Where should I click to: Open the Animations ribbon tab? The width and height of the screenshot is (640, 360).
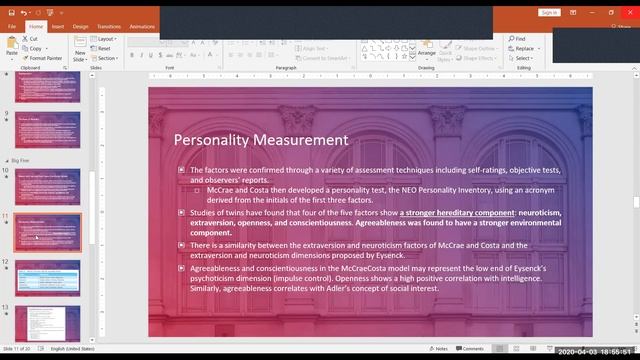[x=142, y=27]
